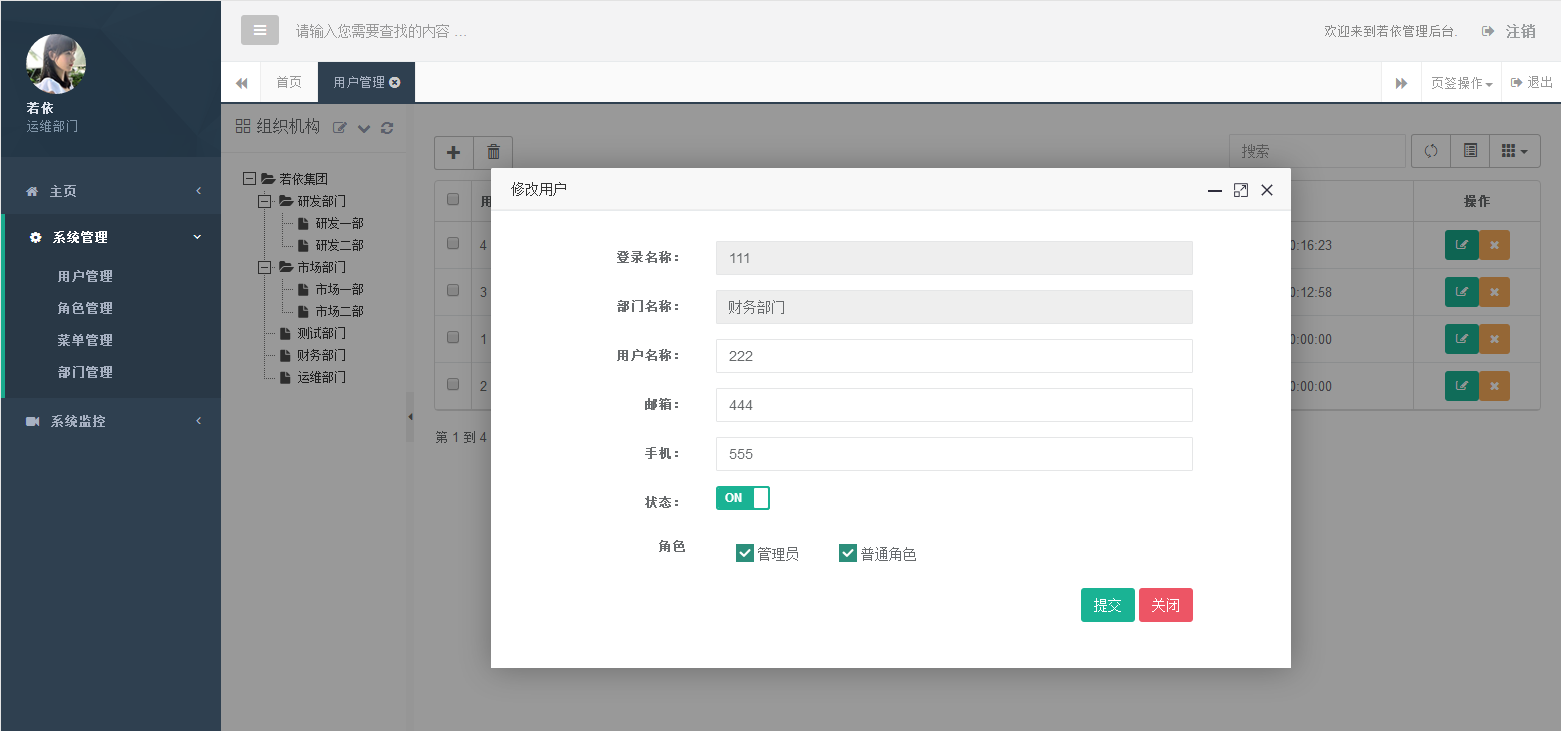Switch the 状态 toggle to OFF
Screen dimensions: 1561x731
(x=743, y=497)
